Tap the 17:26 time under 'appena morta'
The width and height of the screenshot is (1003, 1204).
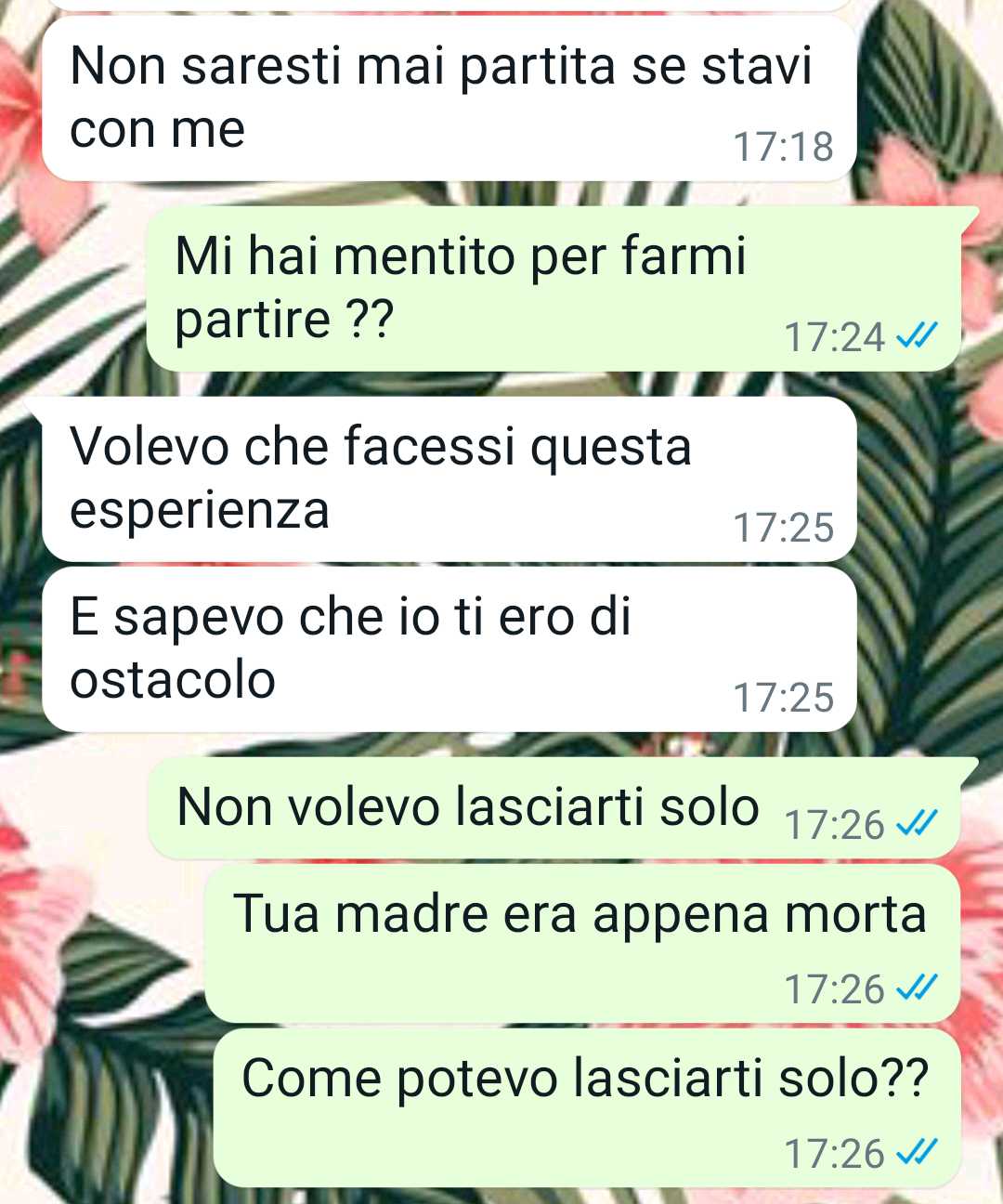[x=835, y=989]
